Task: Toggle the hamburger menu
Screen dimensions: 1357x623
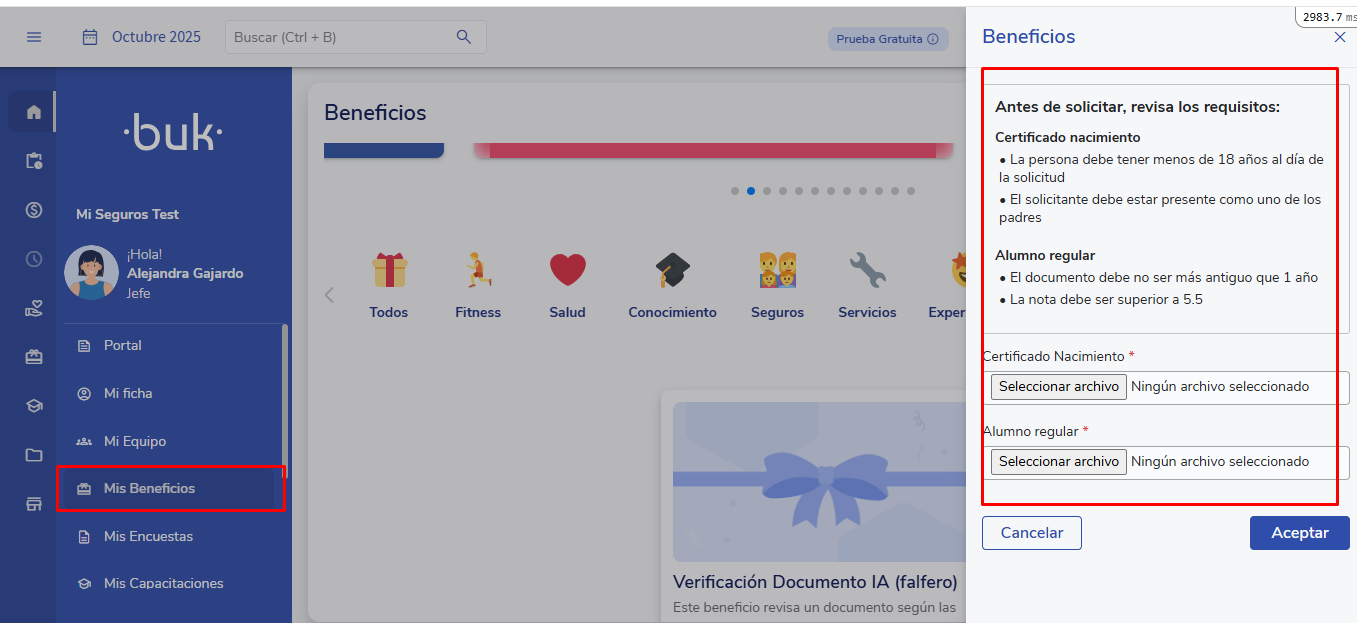Action: click(34, 37)
